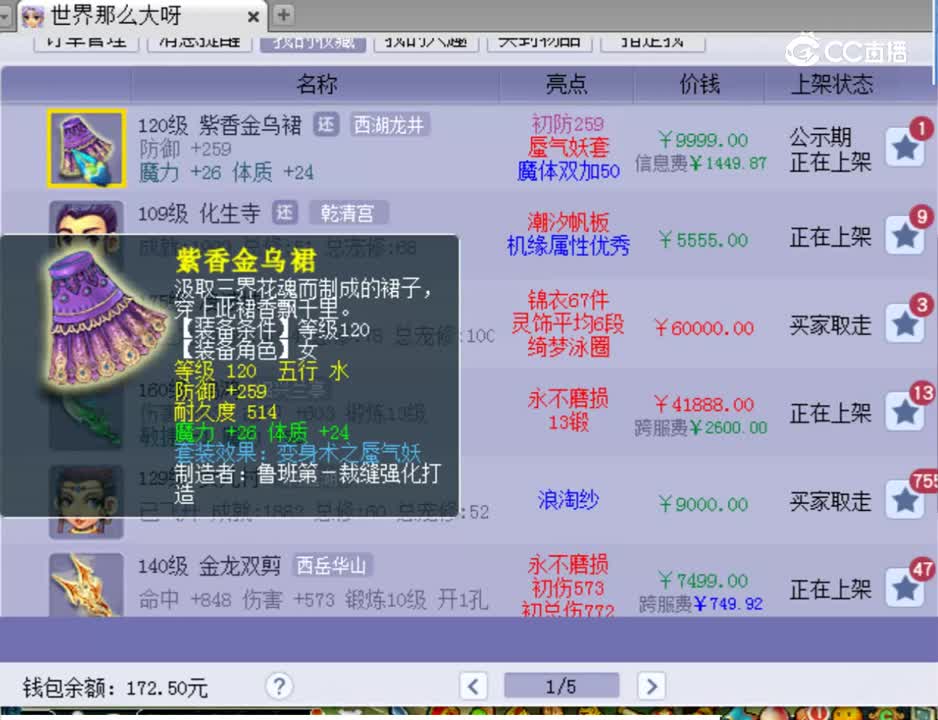
Task: Click the favorite star for 金龙双剪 row
Action: [904, 588]
